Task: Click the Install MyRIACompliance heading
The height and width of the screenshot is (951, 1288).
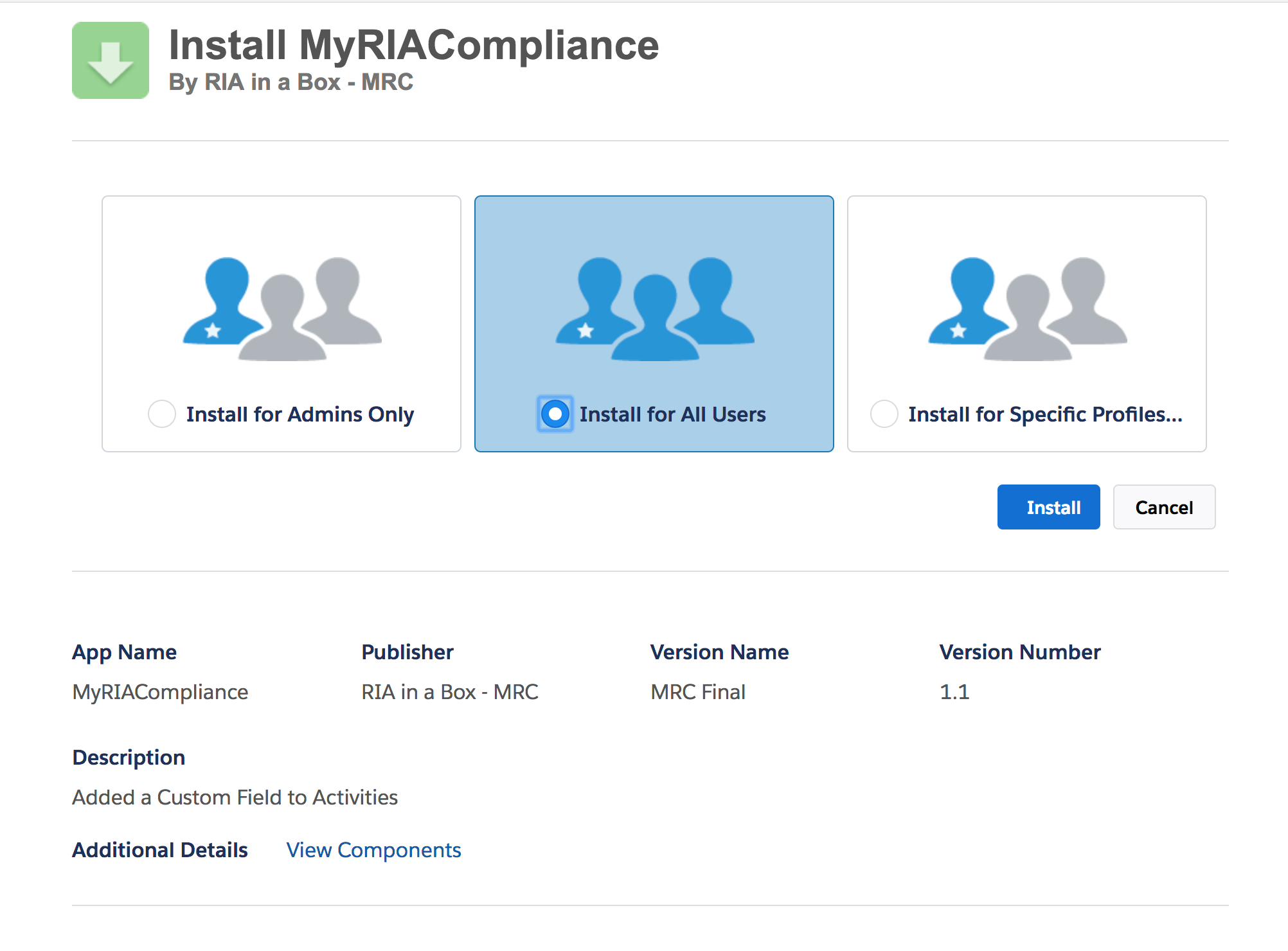Action: pos(413,45)
